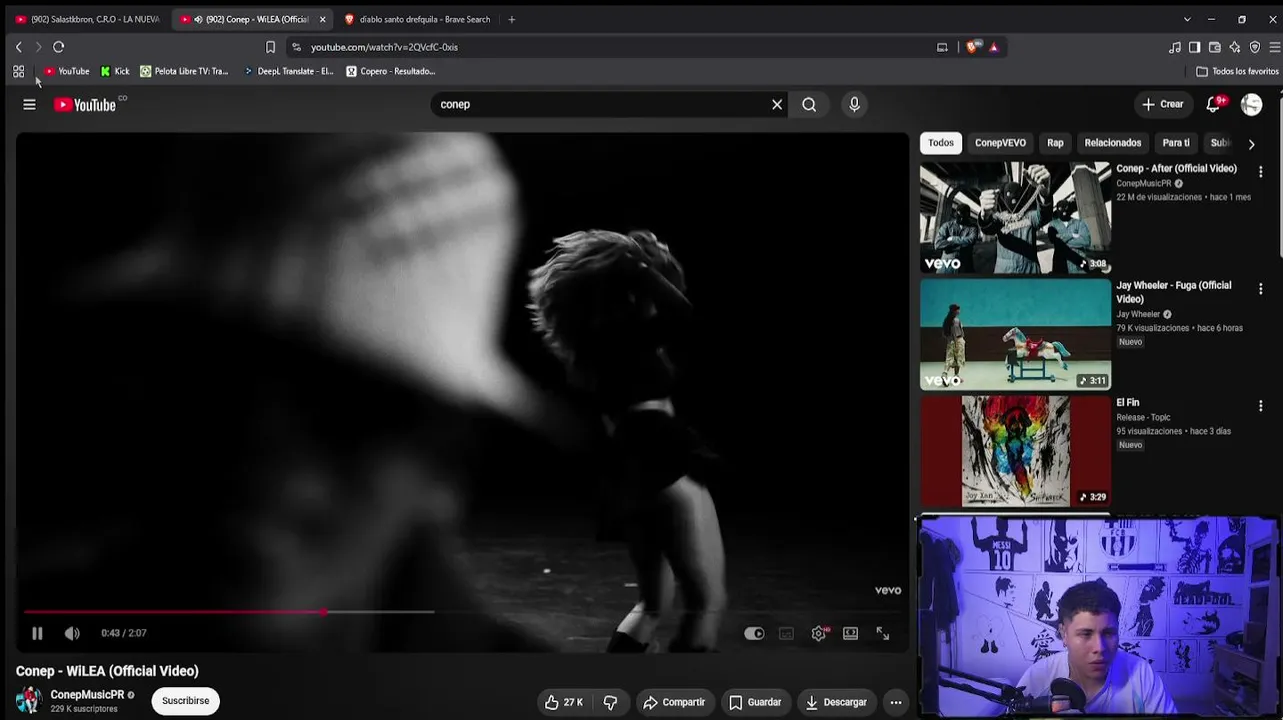Reload the current page

(x=58, y=47)
